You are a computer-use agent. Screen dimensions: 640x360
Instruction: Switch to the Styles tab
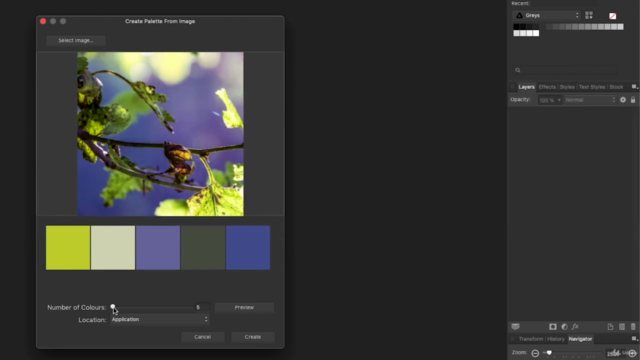click(x=567, y=87)
